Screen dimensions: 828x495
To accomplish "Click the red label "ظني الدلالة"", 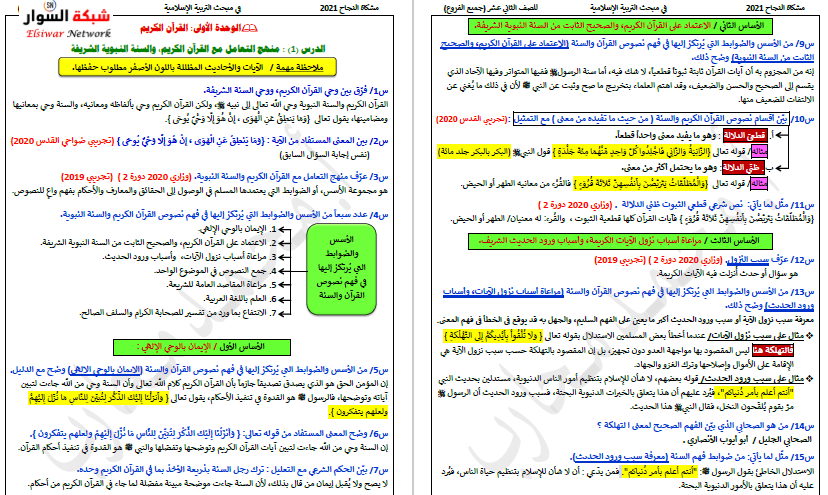I will (x=744, y=168).
